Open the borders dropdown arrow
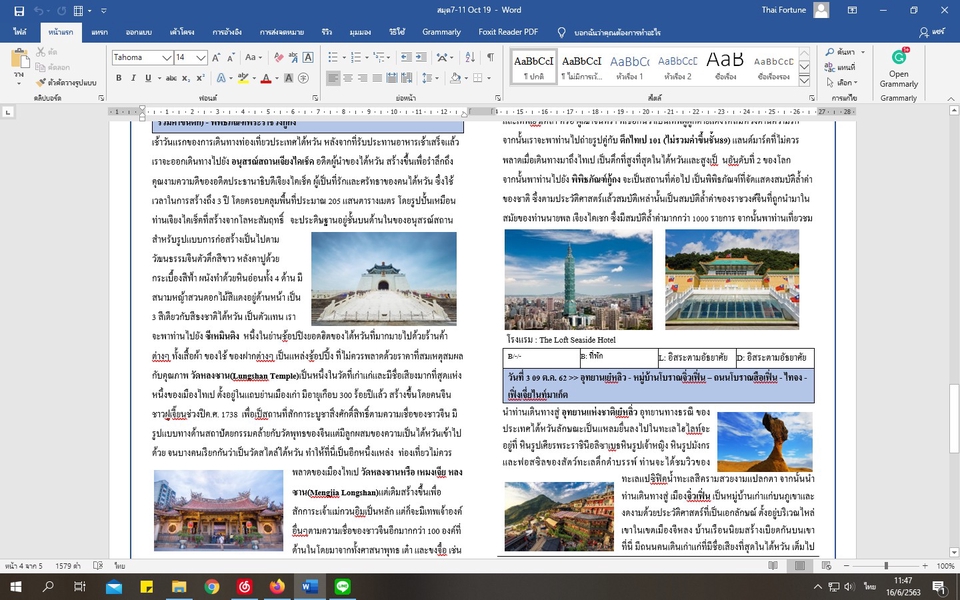The width and height of the screenshot is (960, 600). pyautogui.click(x=490, y=78)
